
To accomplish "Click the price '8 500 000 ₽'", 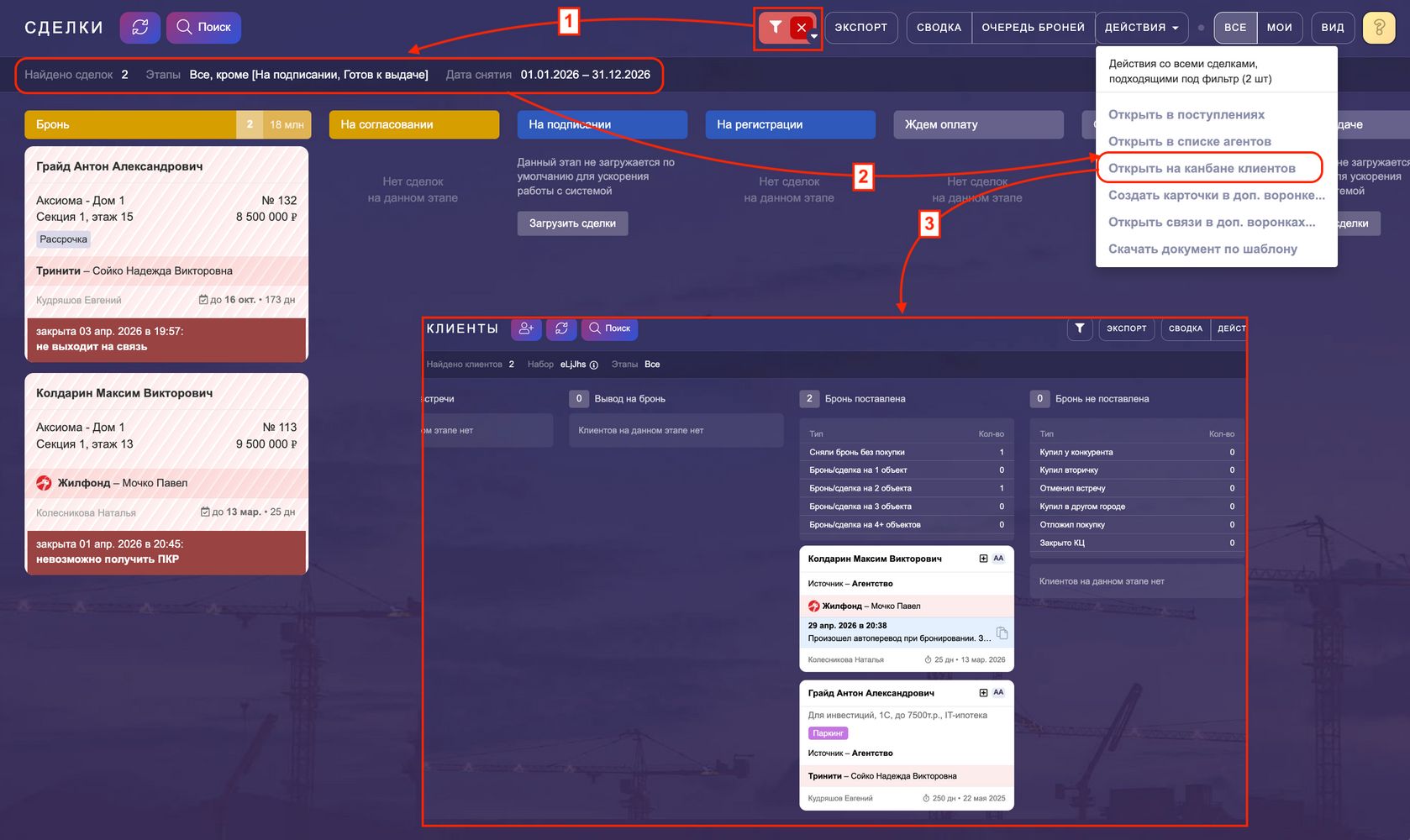I will (x=266, y=217).
